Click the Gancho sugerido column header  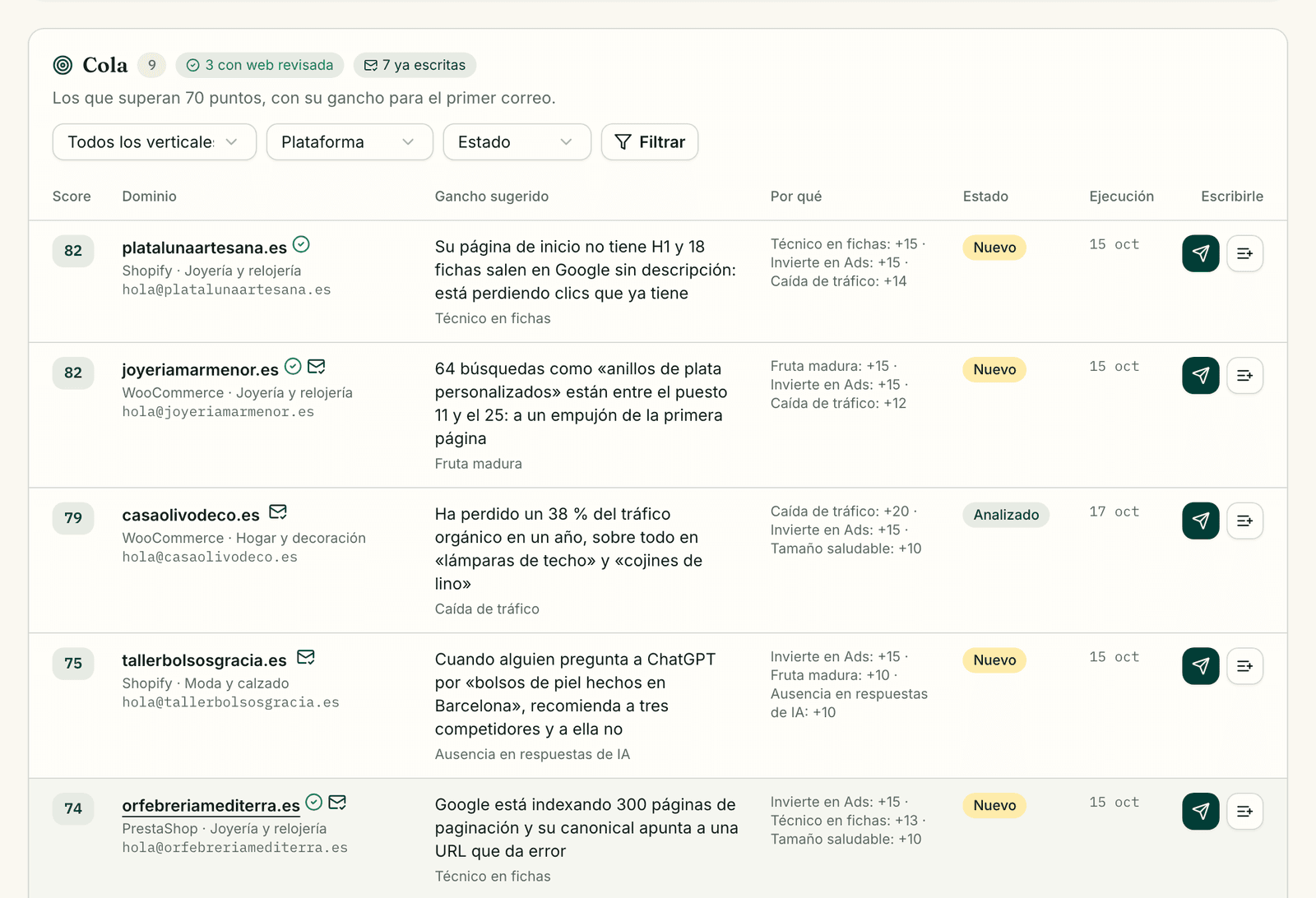coord(491,197)
